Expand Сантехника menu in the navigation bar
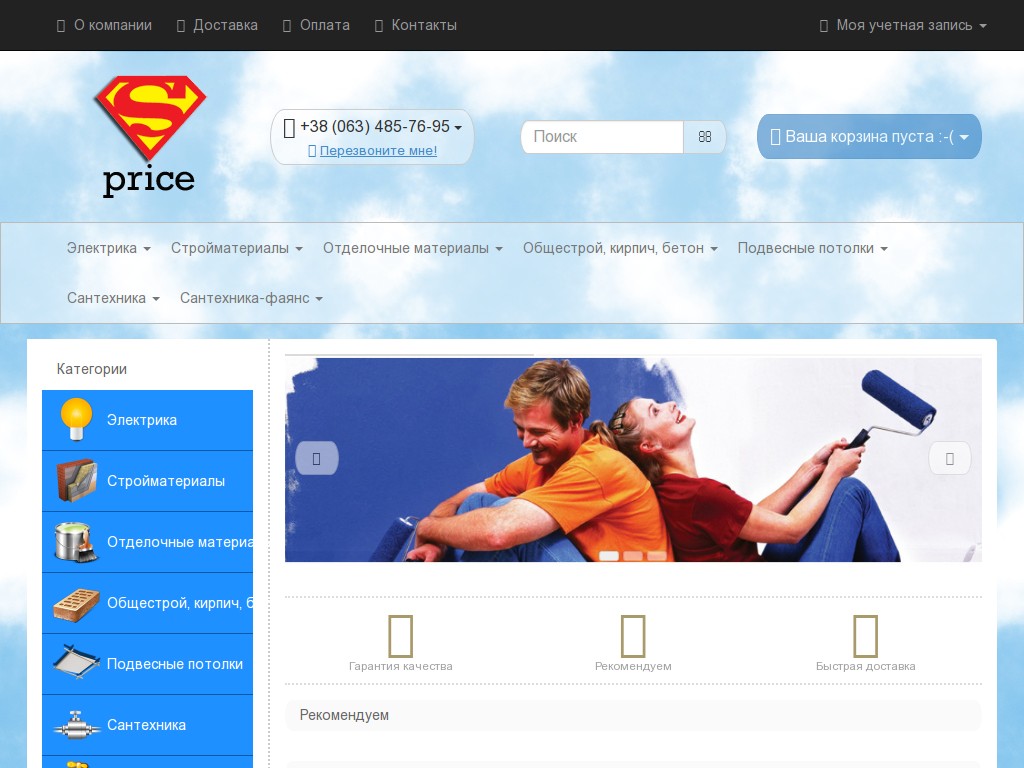The width and height of the screenshot is (1024, 768). [x=113, y=298]
